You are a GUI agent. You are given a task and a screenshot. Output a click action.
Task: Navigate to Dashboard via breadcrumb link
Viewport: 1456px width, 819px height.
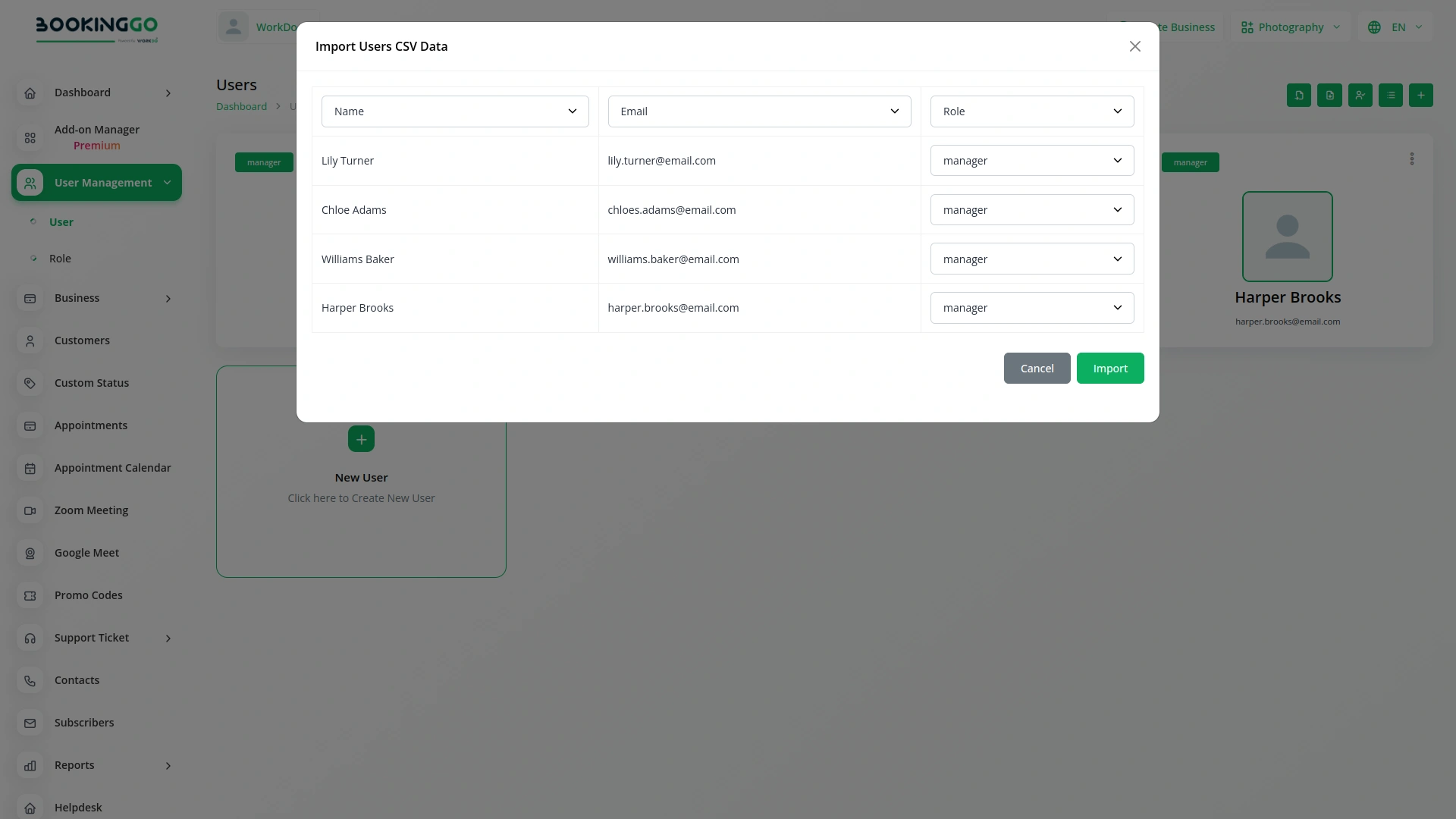coord(241,106)
